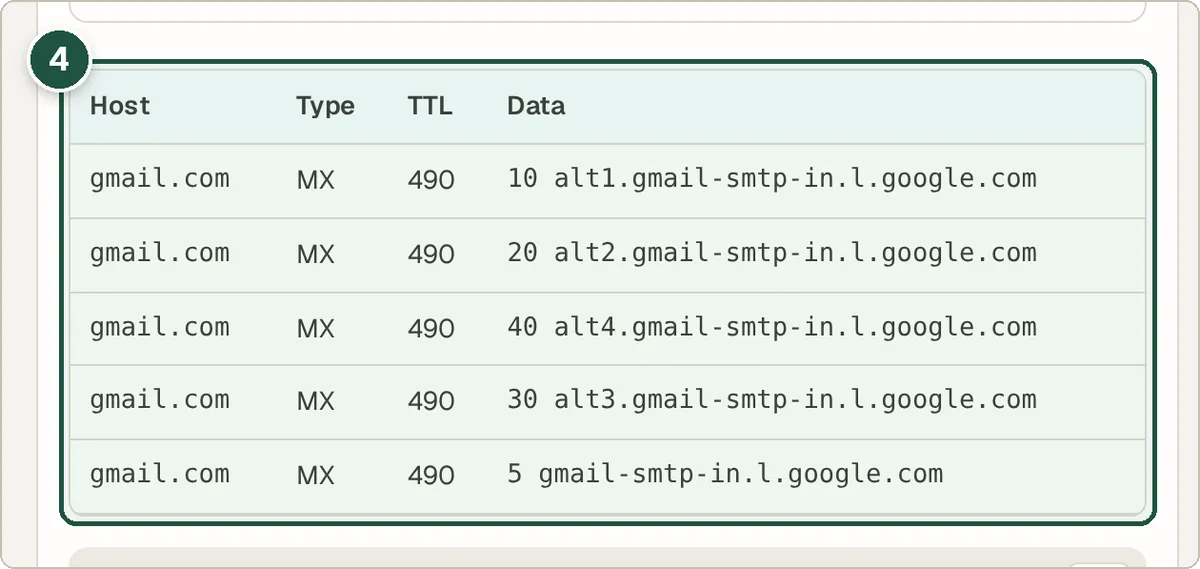Click MX type in the alt3 row
1200x569 pixels.
point(316,402)
